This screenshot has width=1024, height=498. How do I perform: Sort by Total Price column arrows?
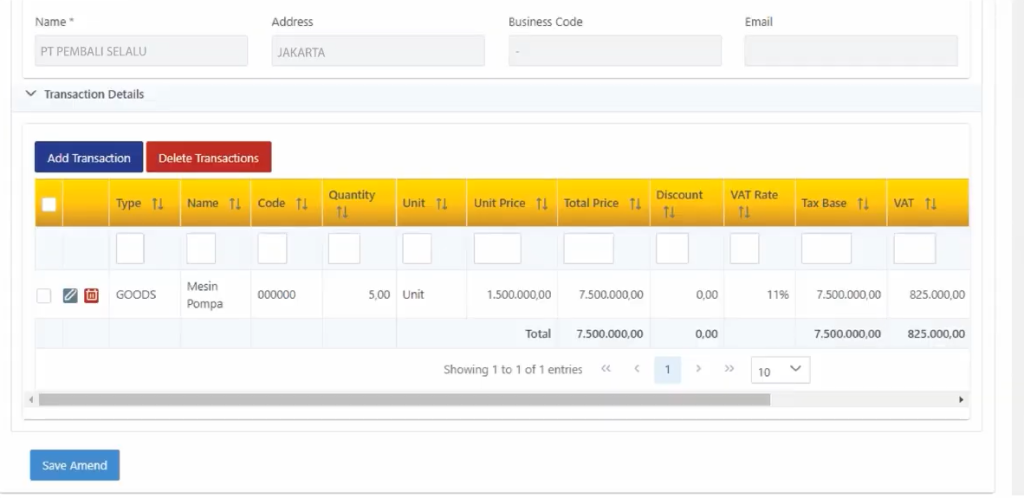point(635,204)
